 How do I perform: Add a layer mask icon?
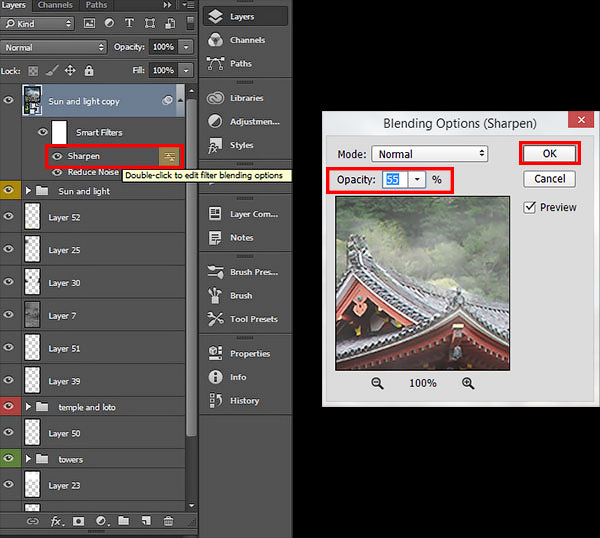78,521
